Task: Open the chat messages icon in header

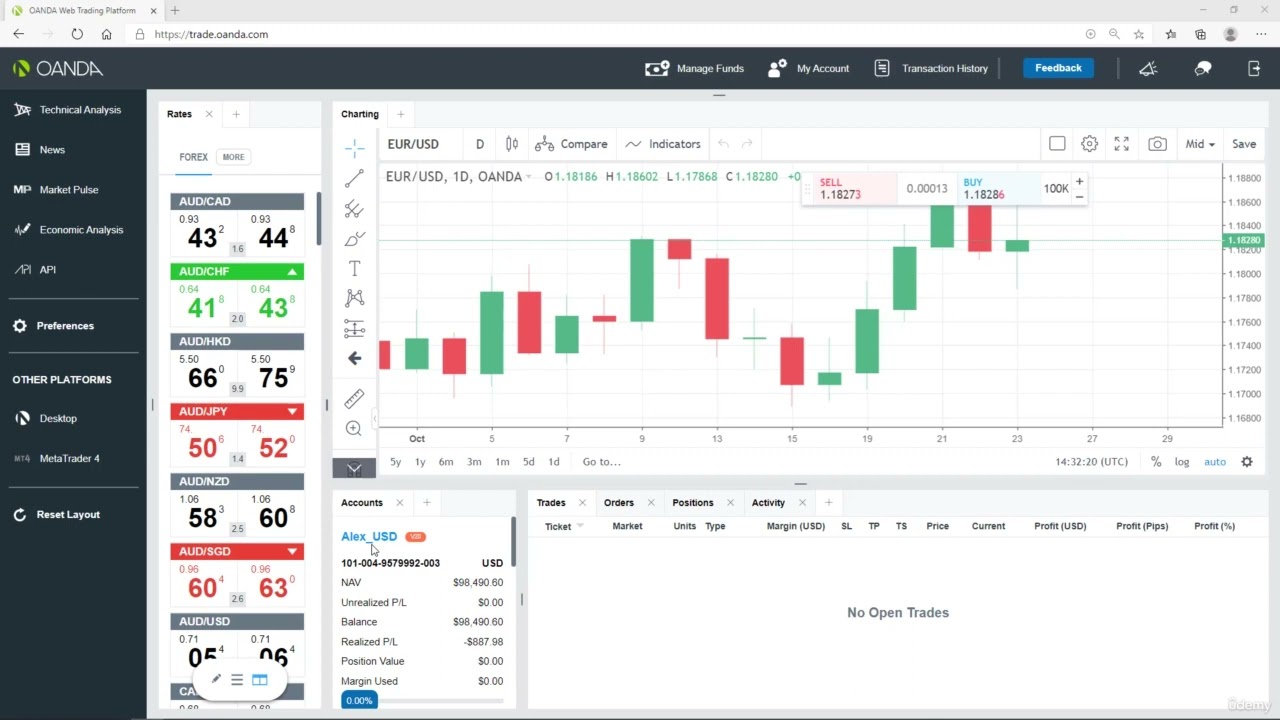Action: pyautogui.click(x=1203, y=68)
